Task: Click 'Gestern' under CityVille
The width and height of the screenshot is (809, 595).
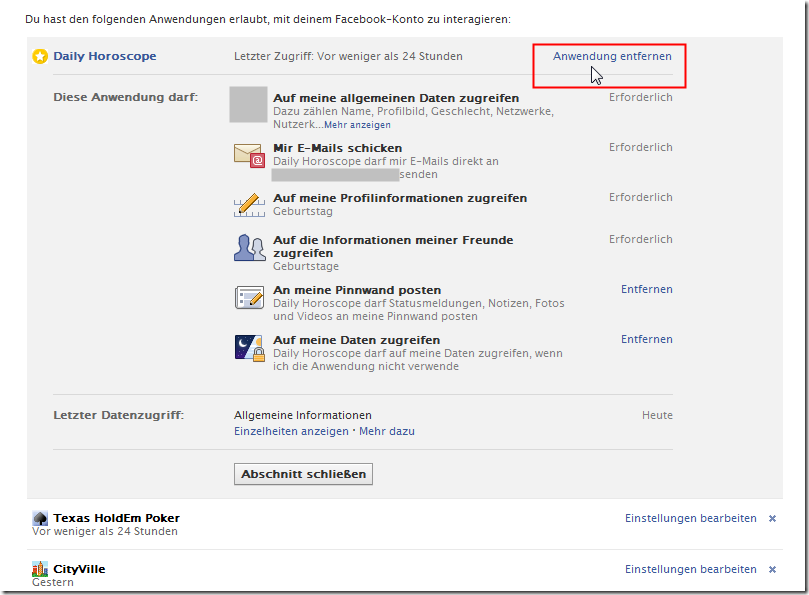Action: point(53,582)
